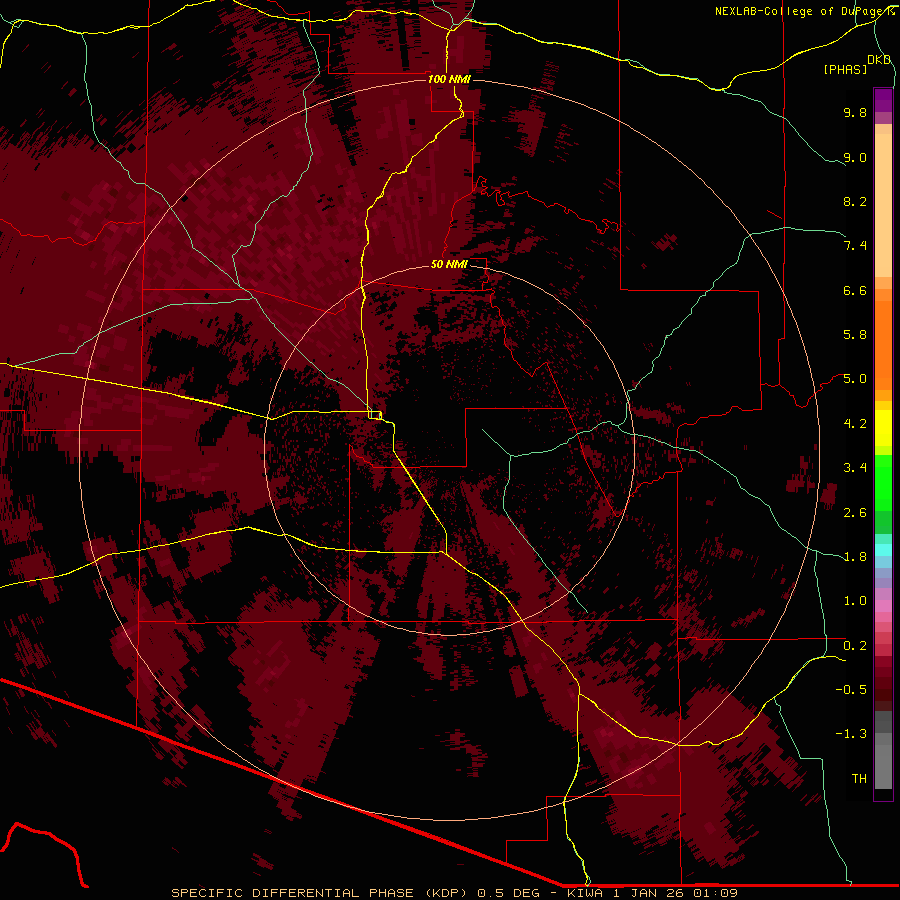The image size is (900, 900).
Task: Click the '-0.5' legend value
Action: coord(851,690)
